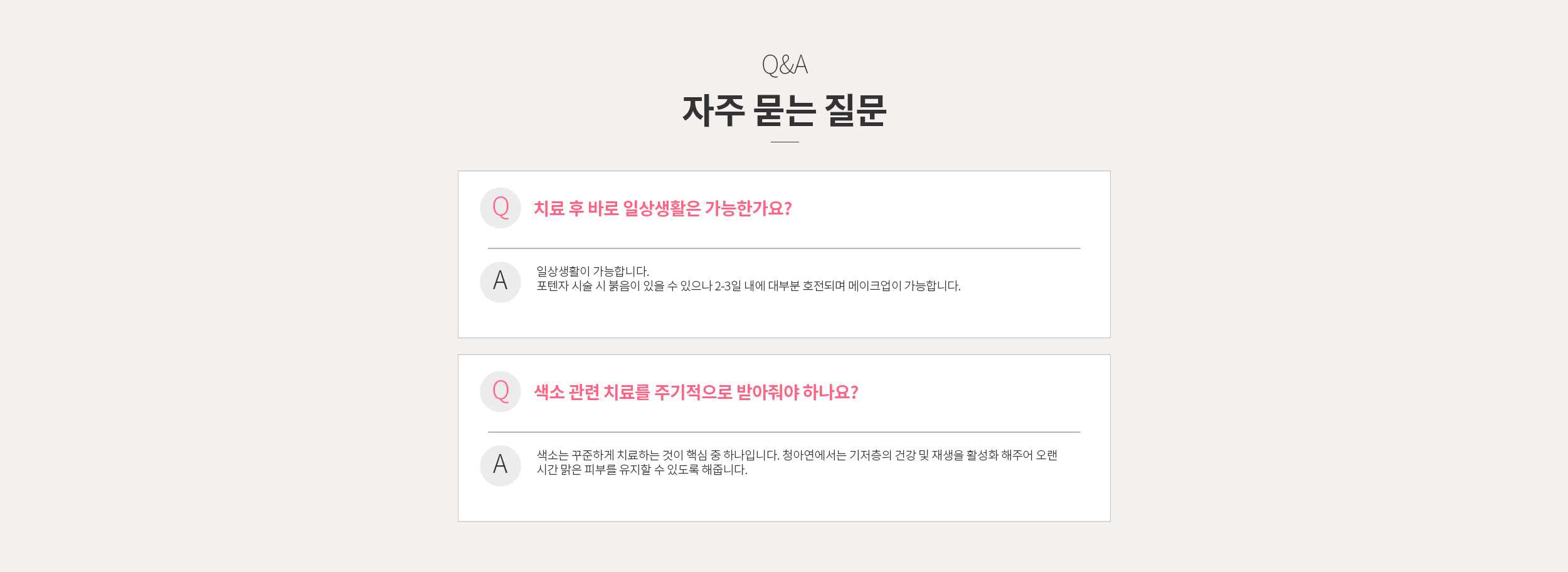1568x572 pixels.
Task: Click the answer line starting with 포텐자 시술 시
Action: [x=748, y=286]
